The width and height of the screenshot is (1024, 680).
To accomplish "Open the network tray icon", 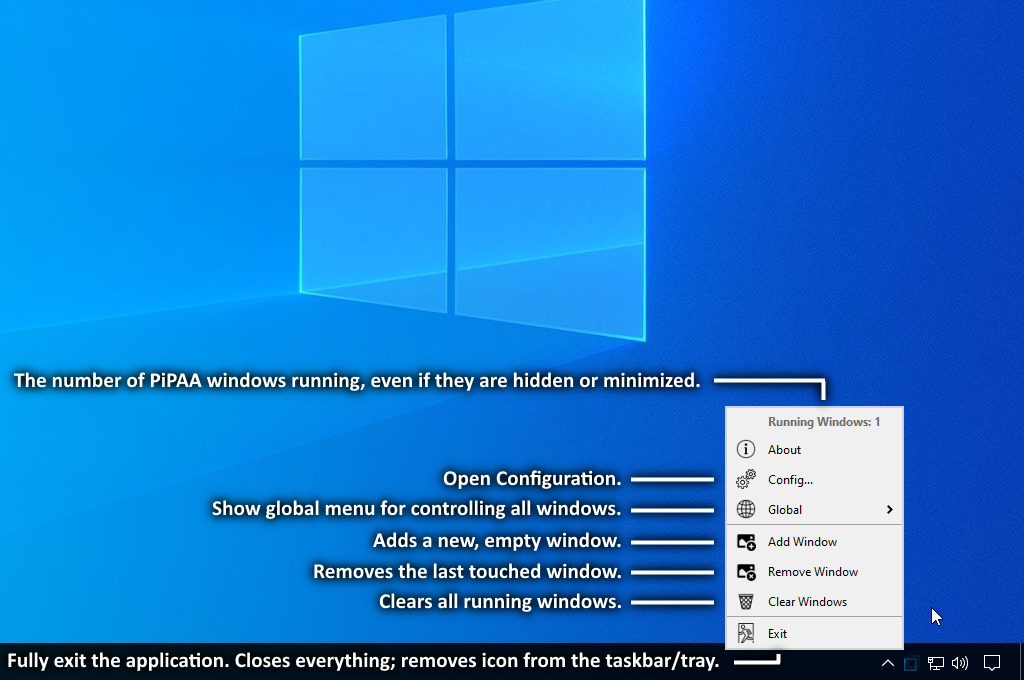I will pos(936,664).
